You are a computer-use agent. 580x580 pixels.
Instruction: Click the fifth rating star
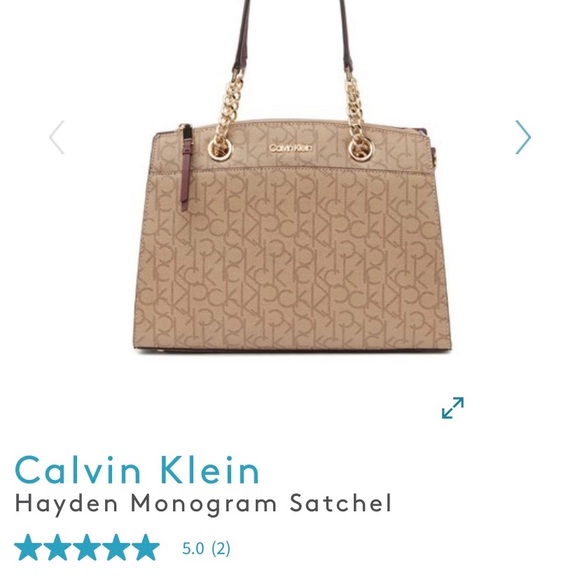click(x=145, y=547)
